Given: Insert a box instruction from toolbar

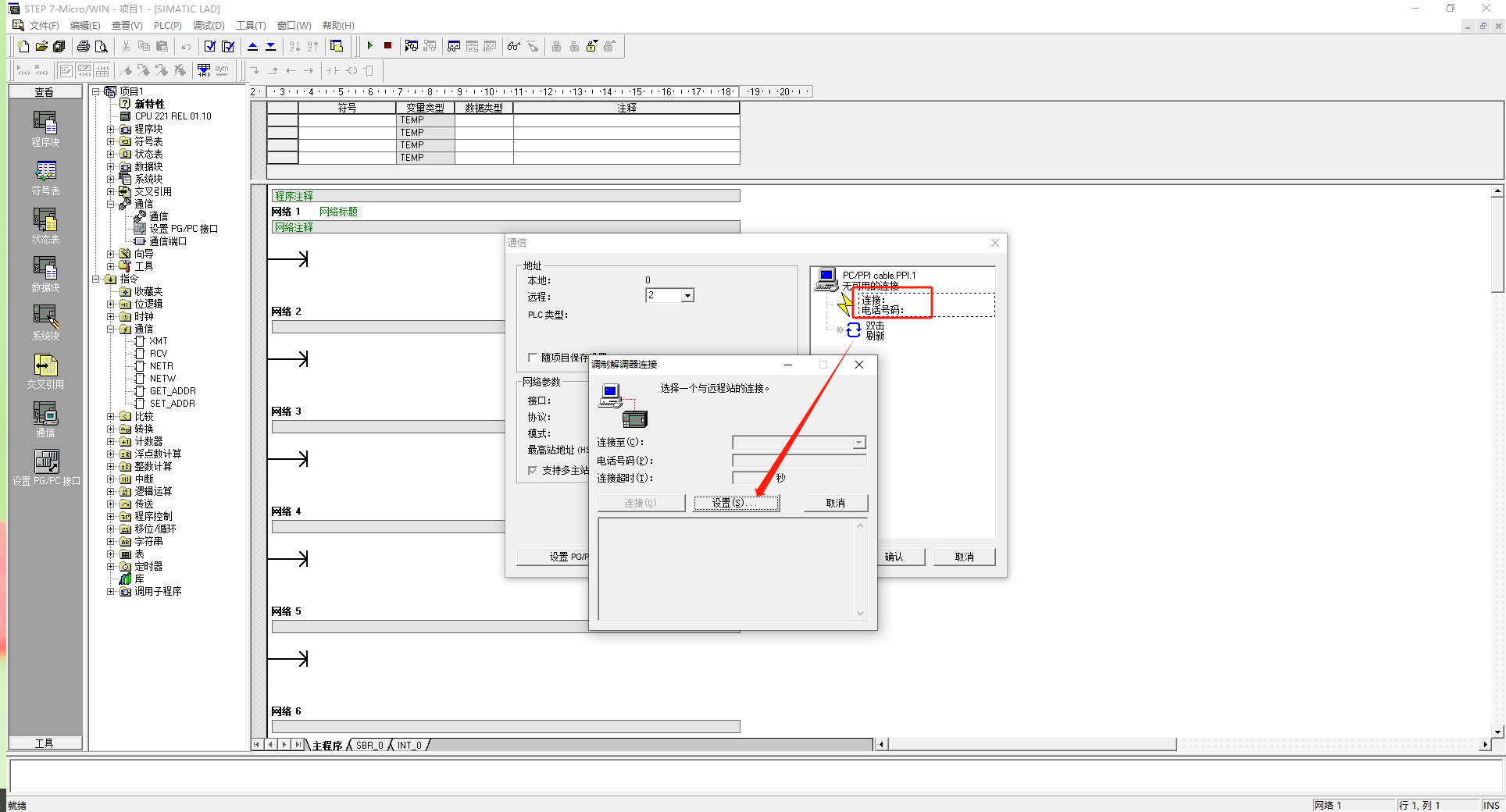Looking at the screenshot, I should [369, 70].
